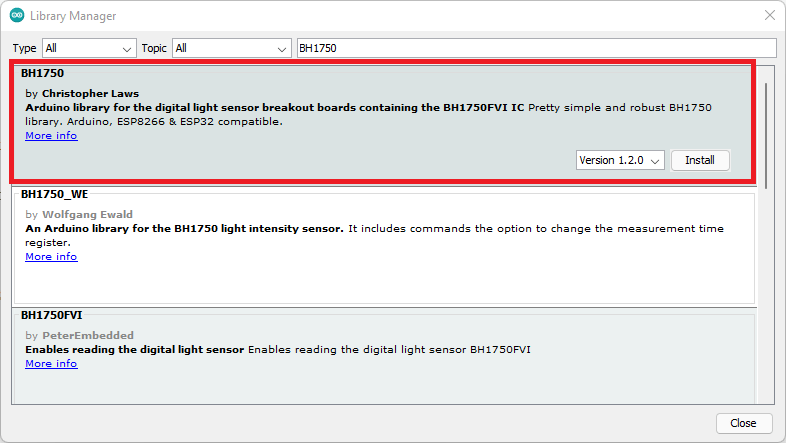Click the Arduino logo icon in title bar
786x443 pixels.
[x=17, y=16]
